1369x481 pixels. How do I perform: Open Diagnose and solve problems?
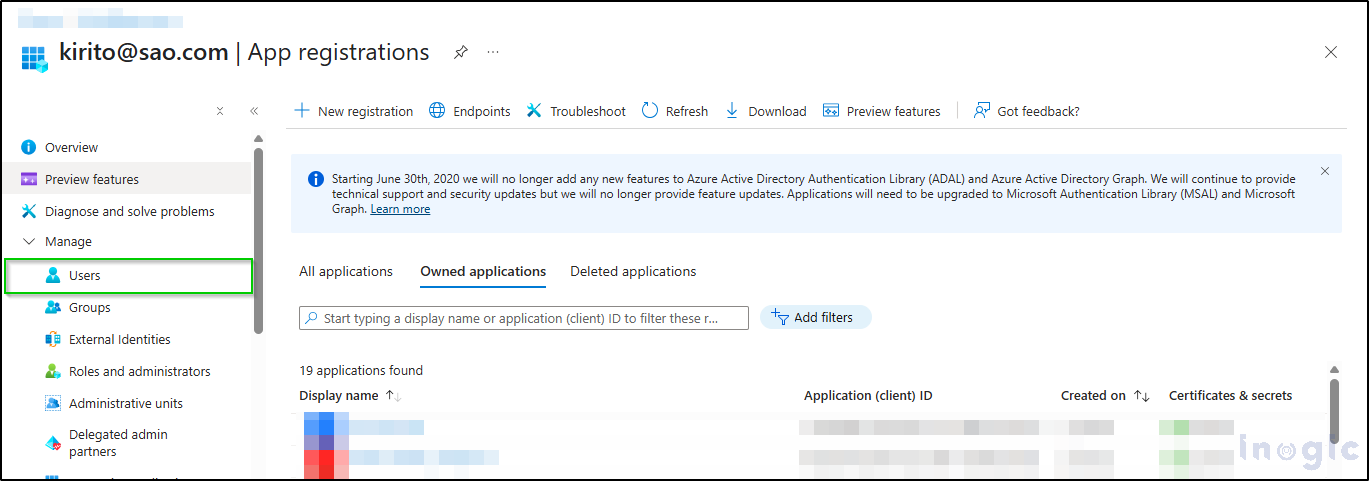point(130,212)
